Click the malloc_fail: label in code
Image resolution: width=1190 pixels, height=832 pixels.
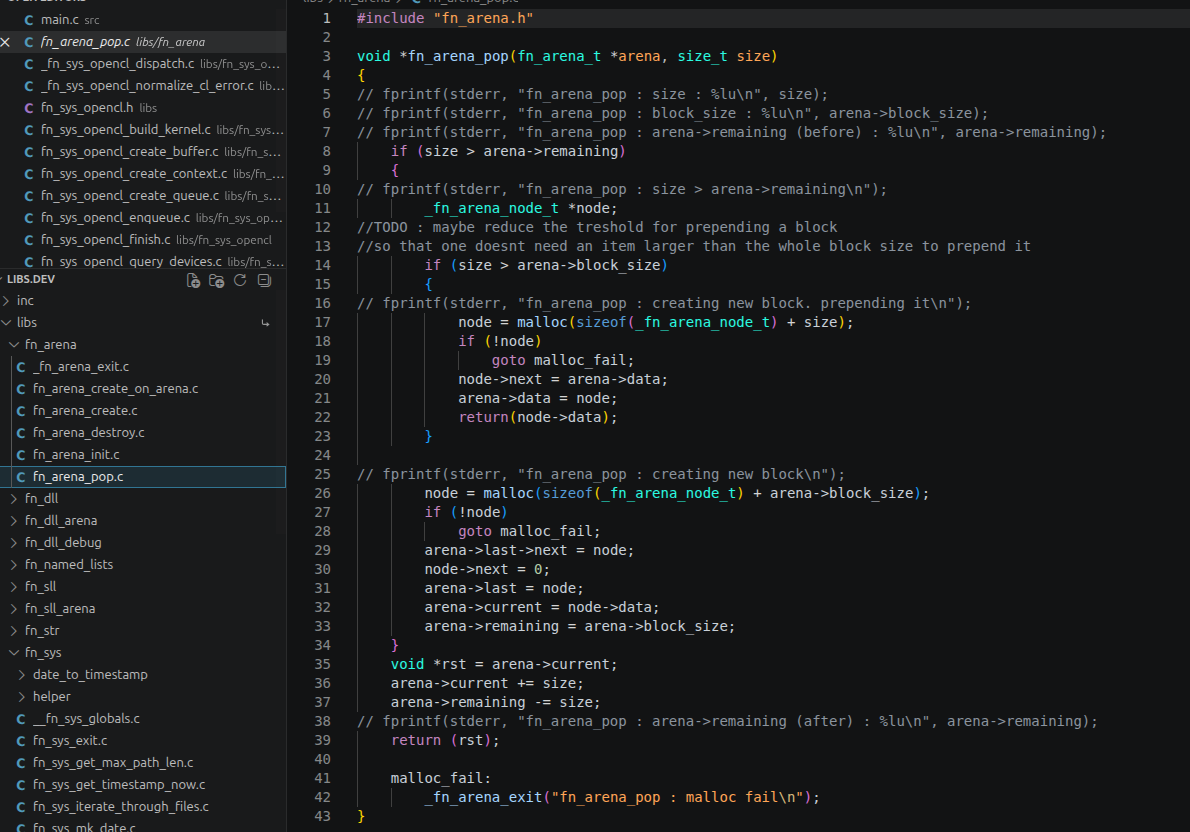(x=441, y=778)
